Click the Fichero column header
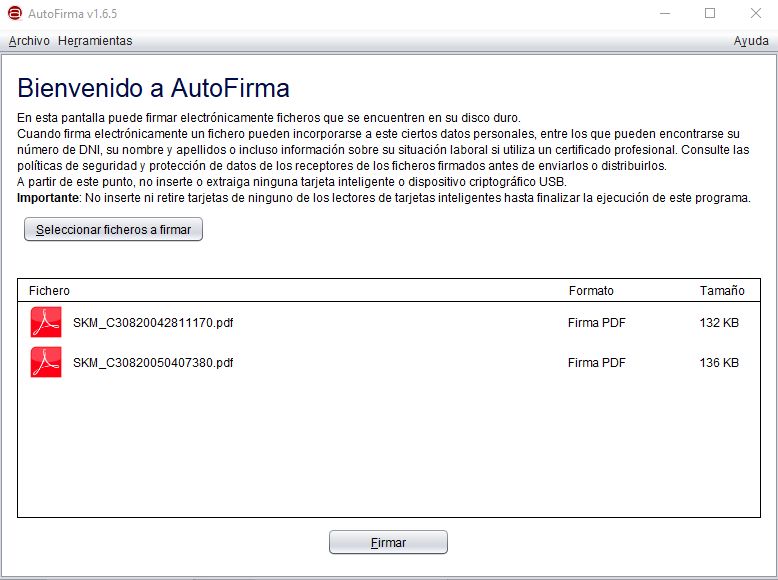778x580 pixels. (49, 291)
